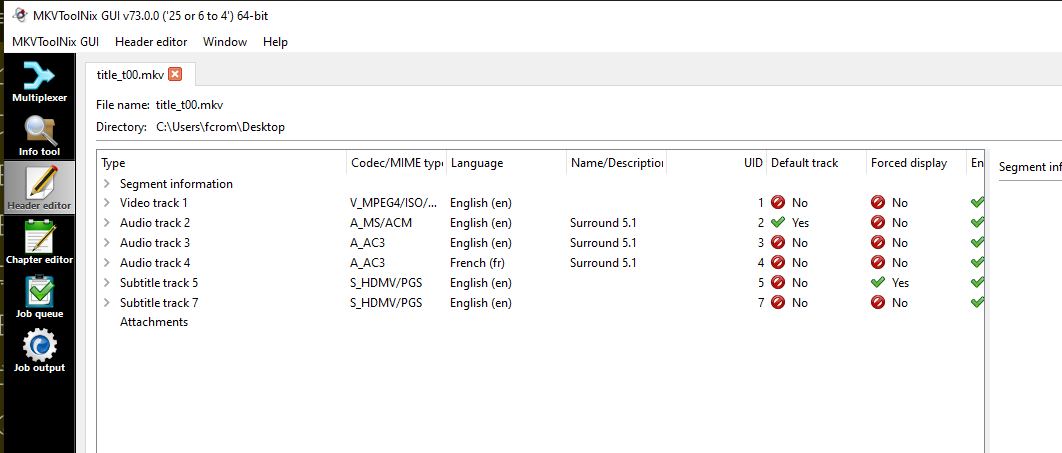Click the Language column header
The image size is (1062, 453).
506,163
